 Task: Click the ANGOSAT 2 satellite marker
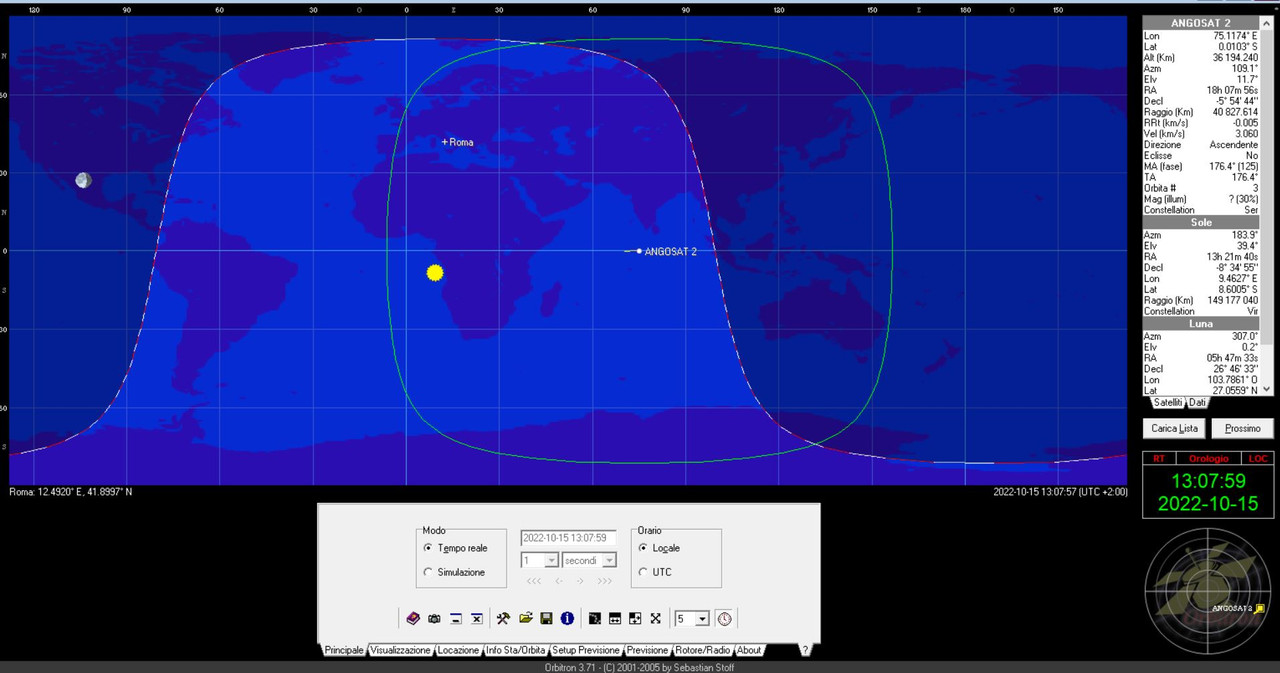[x=639, y=251]
